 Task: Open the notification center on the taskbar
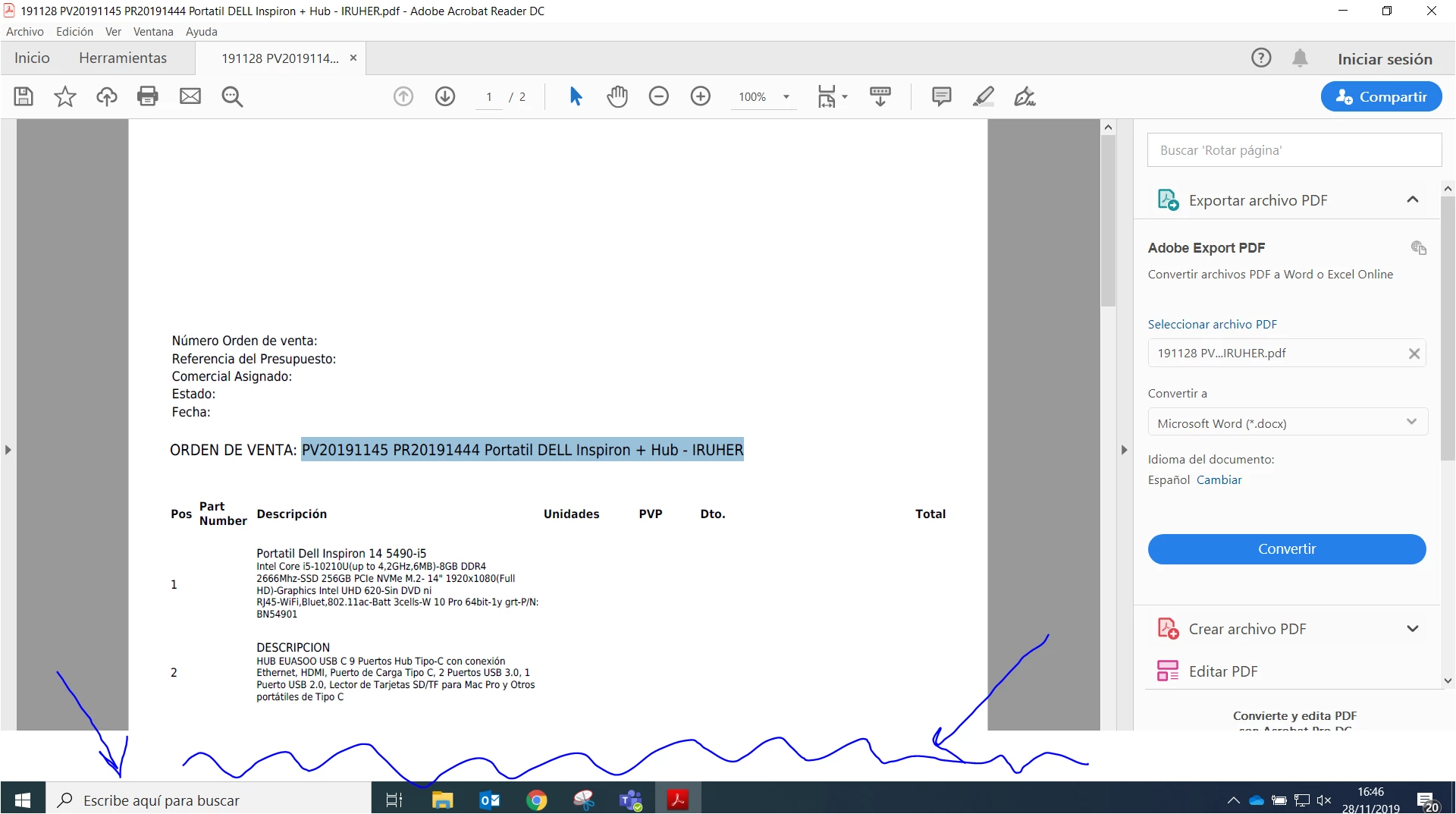(x=1428, y=800)
